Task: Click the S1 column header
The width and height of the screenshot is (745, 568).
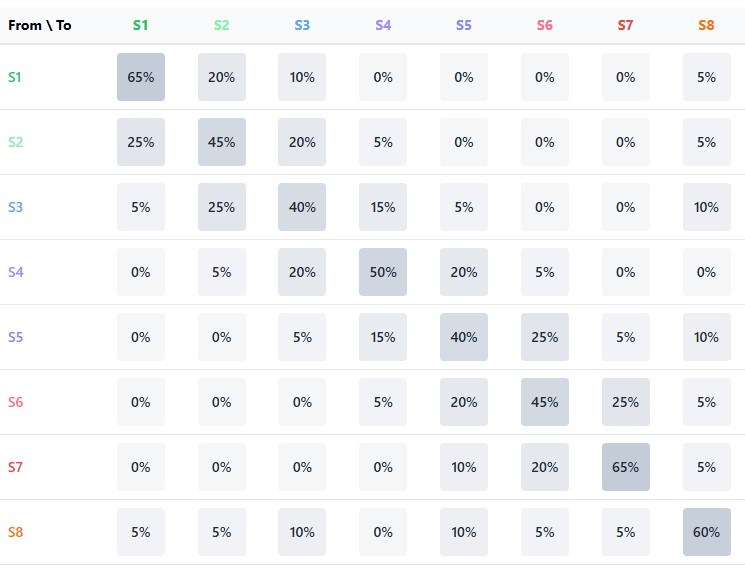Action: (141, 25)
